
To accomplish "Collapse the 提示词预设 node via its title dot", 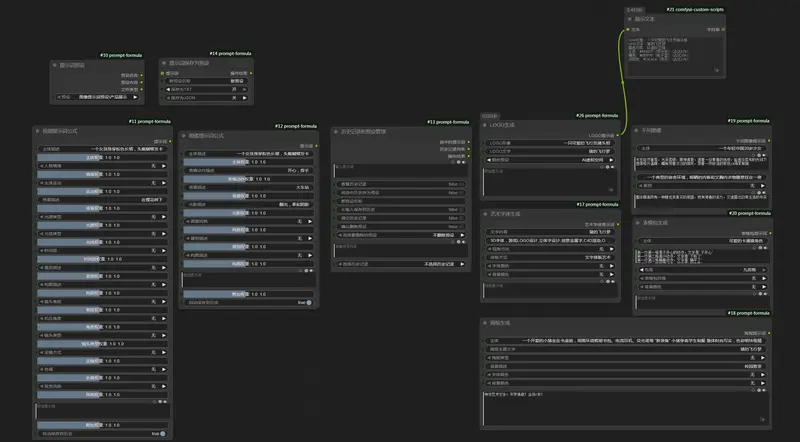I will pos(55,65).
